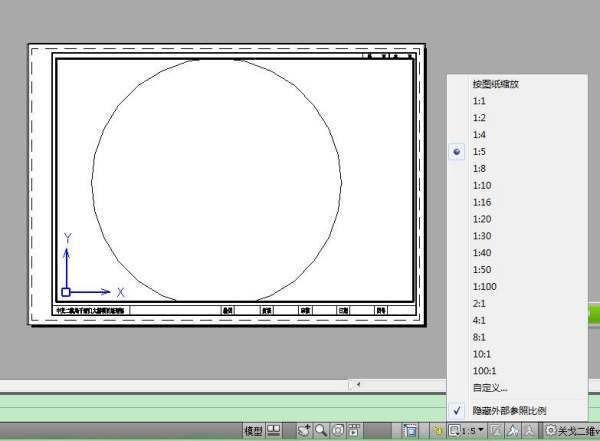Select the Zoom magnifier tool
Screen dimensions: 600x441
point(321,431)
